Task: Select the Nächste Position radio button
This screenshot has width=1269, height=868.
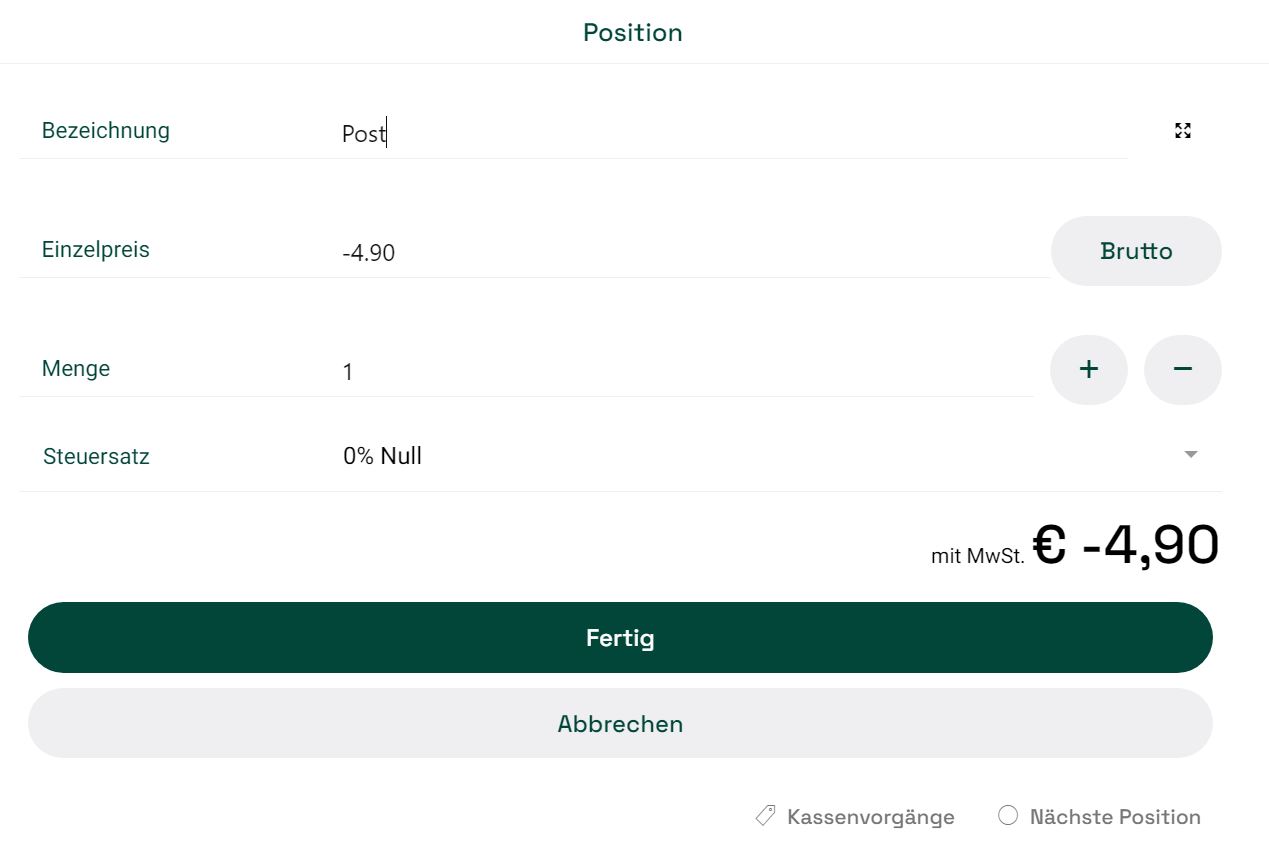Action: click(x=1008, y=816)
